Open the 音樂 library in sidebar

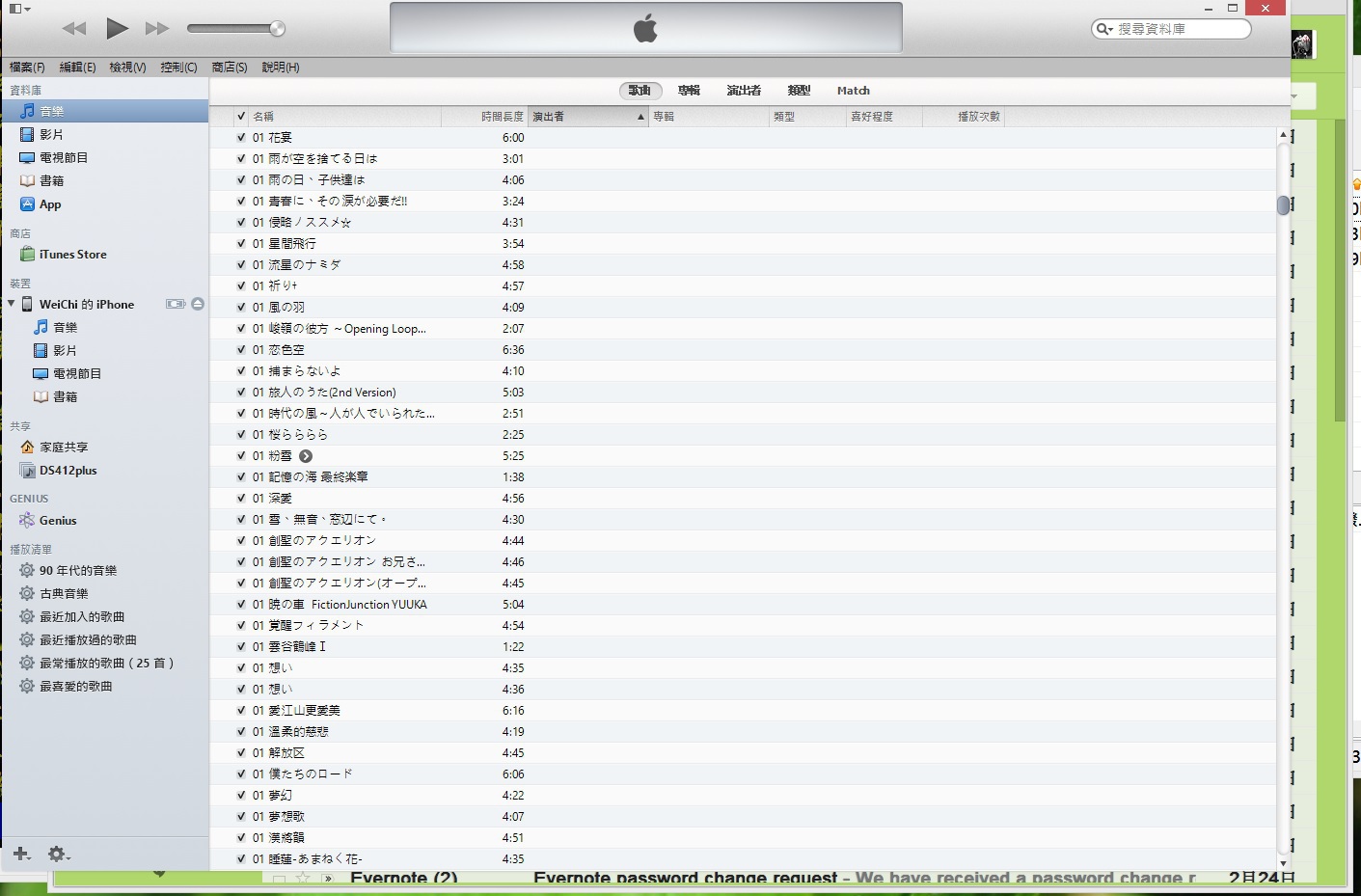(x=105, y=111)
